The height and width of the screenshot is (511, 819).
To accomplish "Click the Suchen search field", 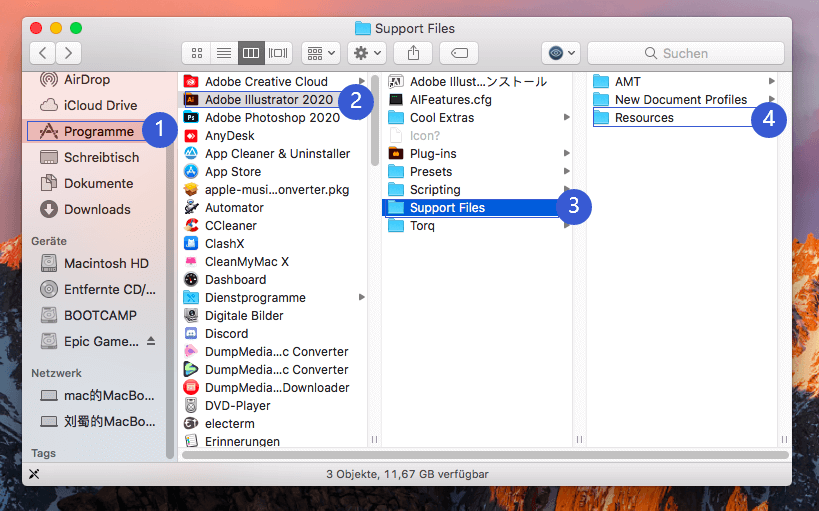I will click(x=686, y=53).
